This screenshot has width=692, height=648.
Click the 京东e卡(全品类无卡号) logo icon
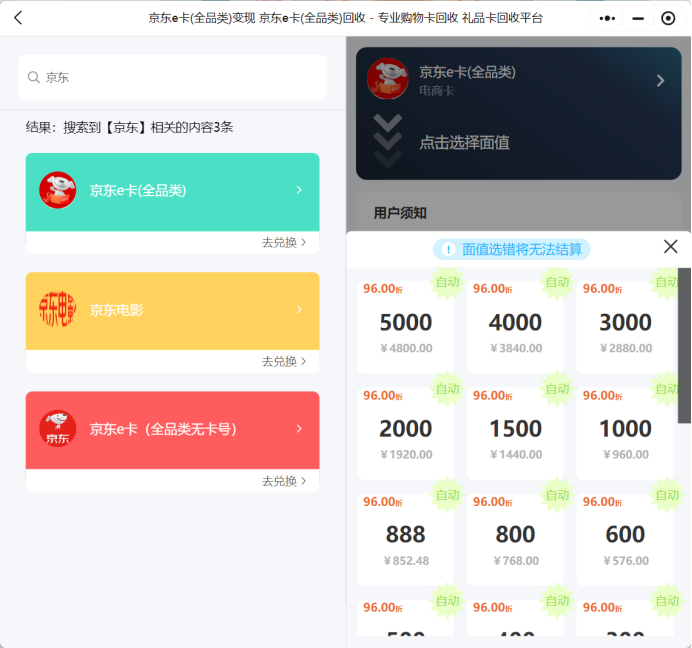click(58, 429)
